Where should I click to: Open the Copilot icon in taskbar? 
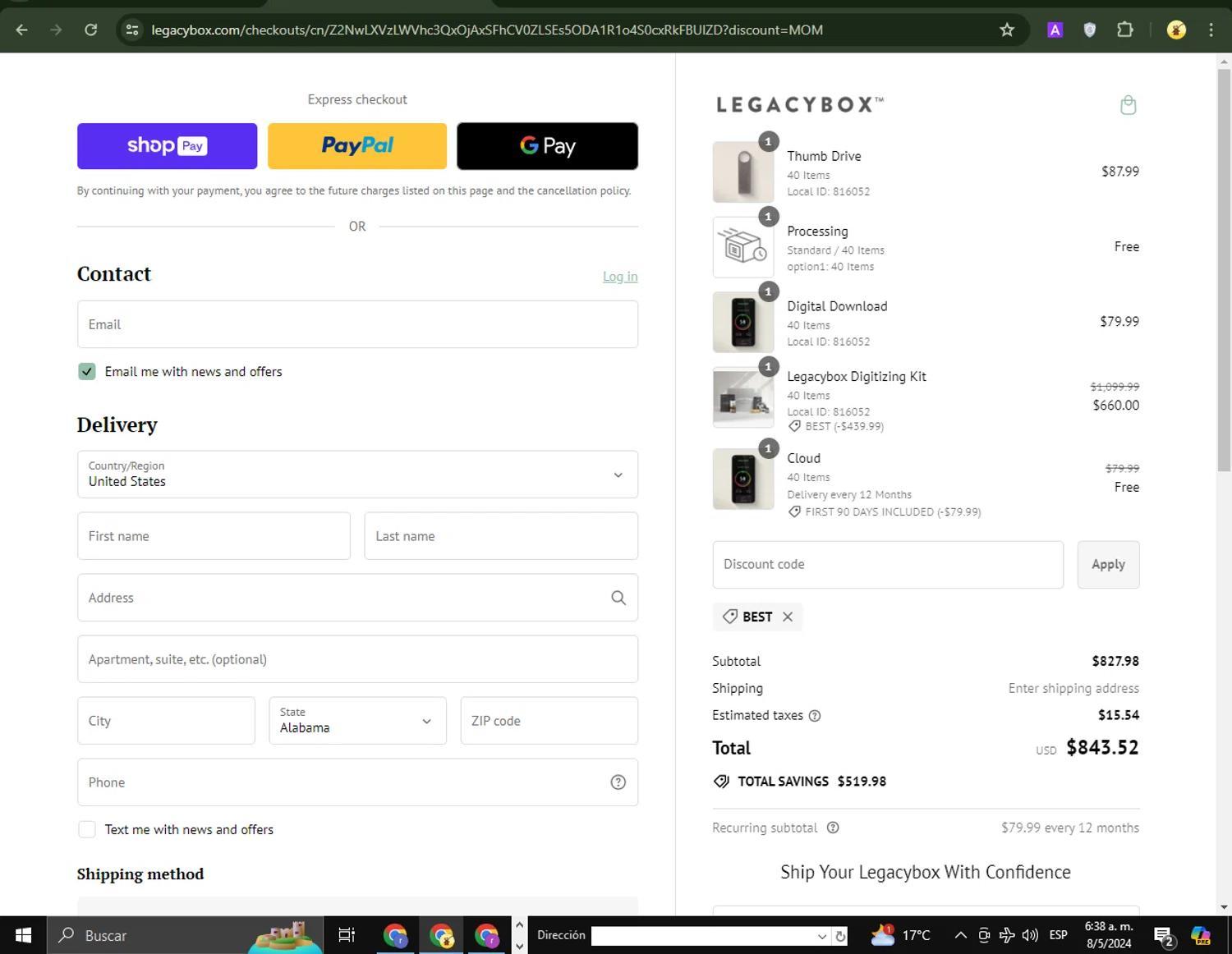pos(1201,935)
